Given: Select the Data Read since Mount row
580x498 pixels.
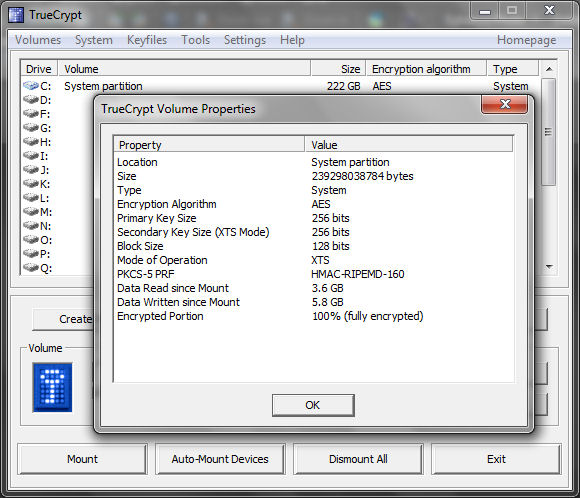Looking at the screenshot, I should (x=313, y=288).
